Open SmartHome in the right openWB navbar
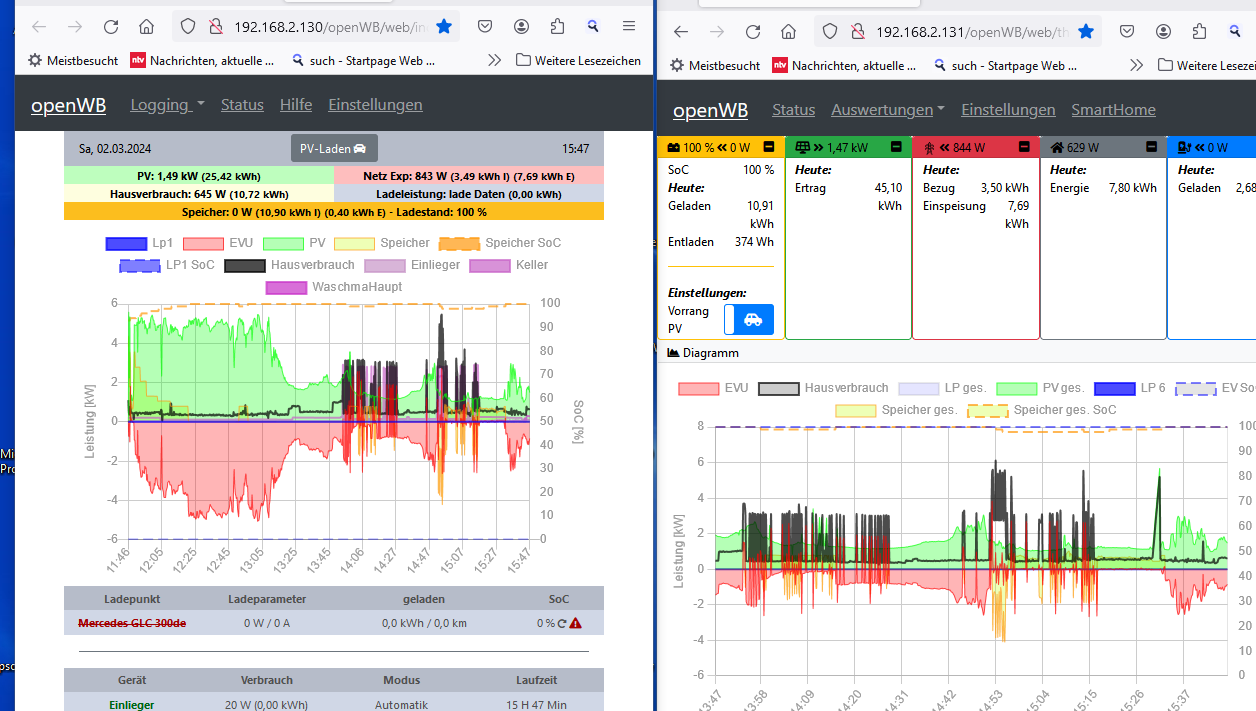Screen dimensions: 1256x711 coord(1114,110)
